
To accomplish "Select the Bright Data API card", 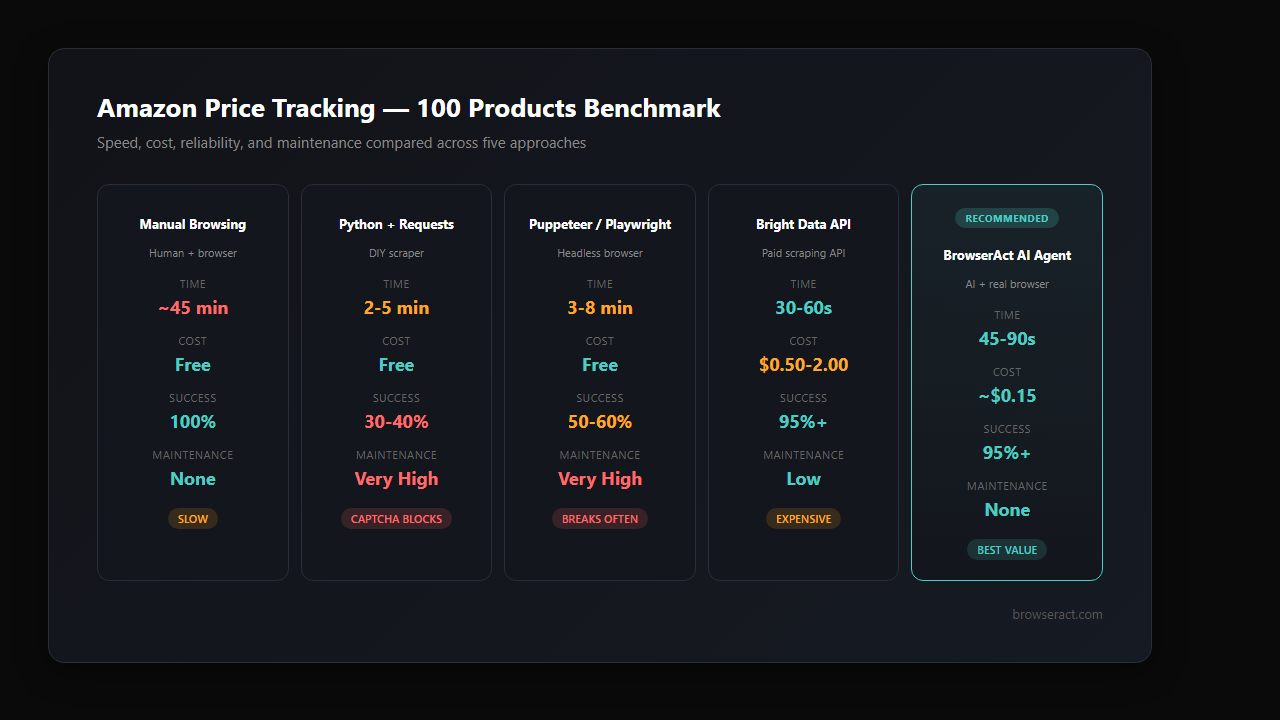I will coord(803,382).
